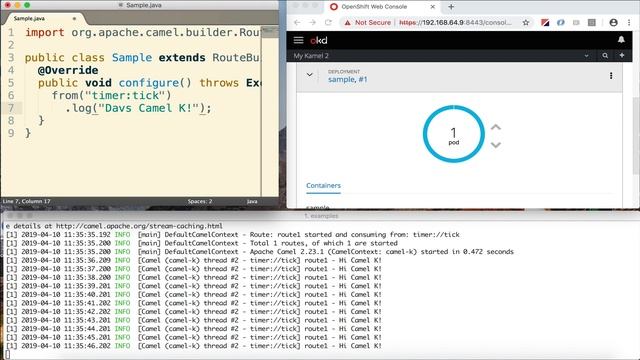The width and height of the screenshot is (640, 360).
Task: Open the OKD hamburger navigation menu
Action: [x=298, y=40]
